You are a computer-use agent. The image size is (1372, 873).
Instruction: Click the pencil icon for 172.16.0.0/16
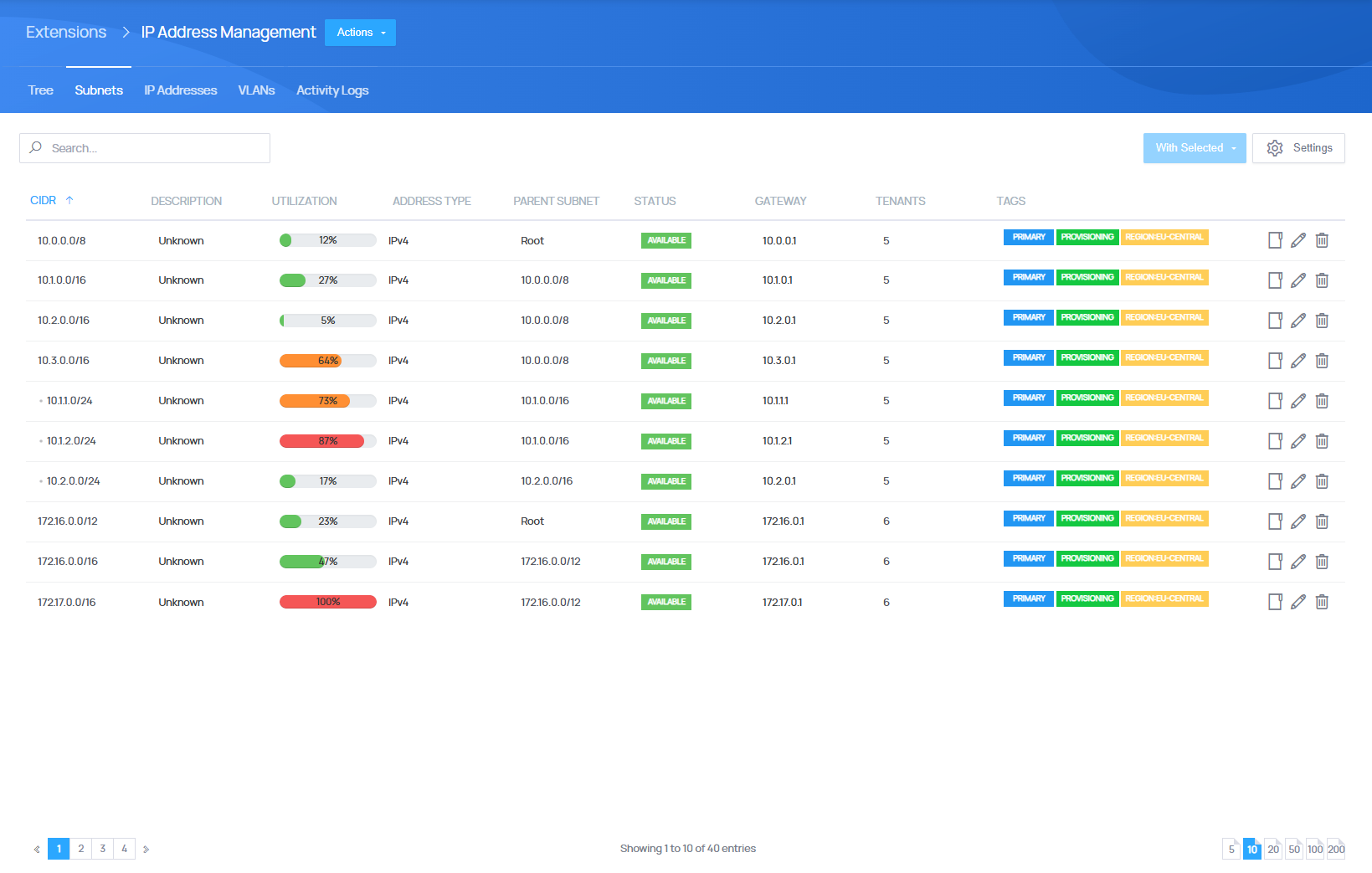(1298, 562)
